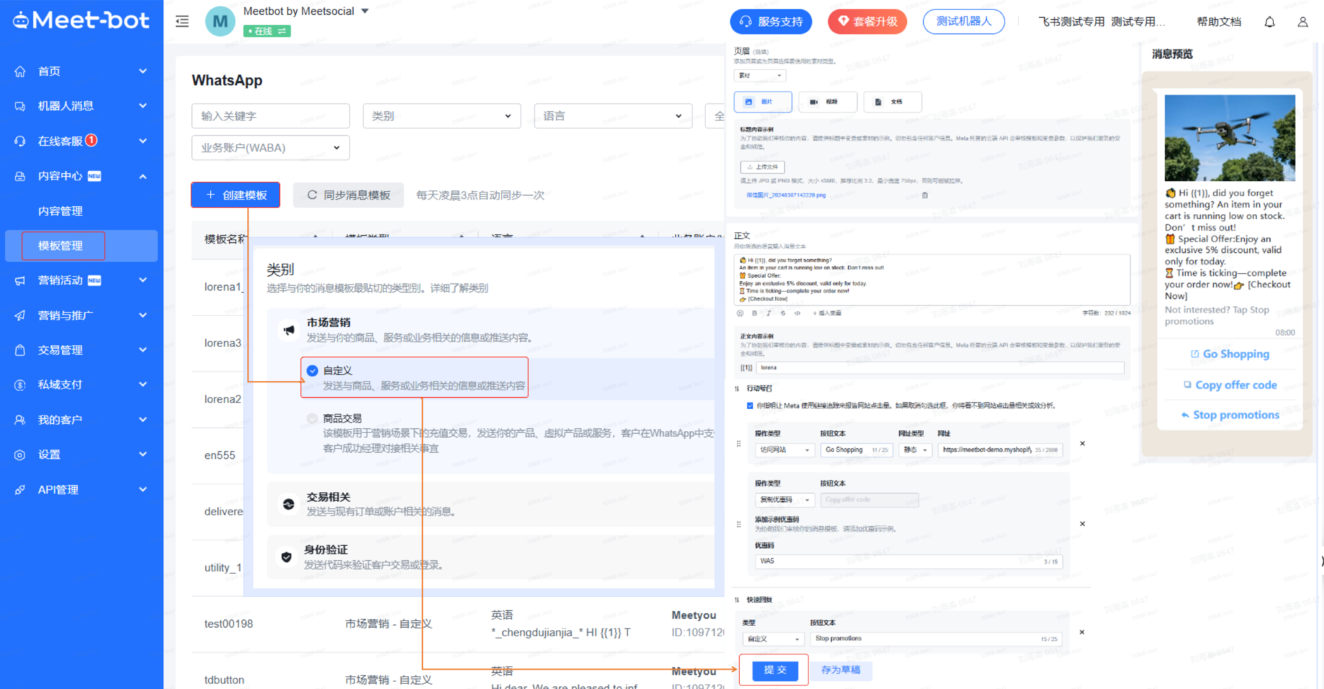Open the 访问网站 action type dropdown
The height and width of the screenshot is (689, 1324).
tap(783, 450)
